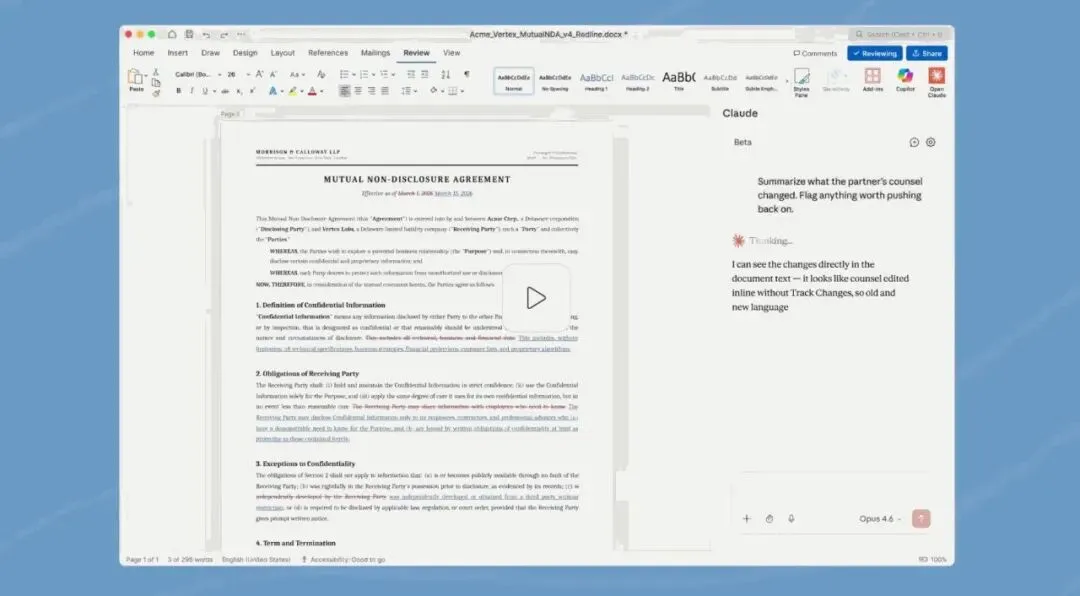The image size is (1080, 596).
Task: Open the Styles Pane
Action: point(801,81)
